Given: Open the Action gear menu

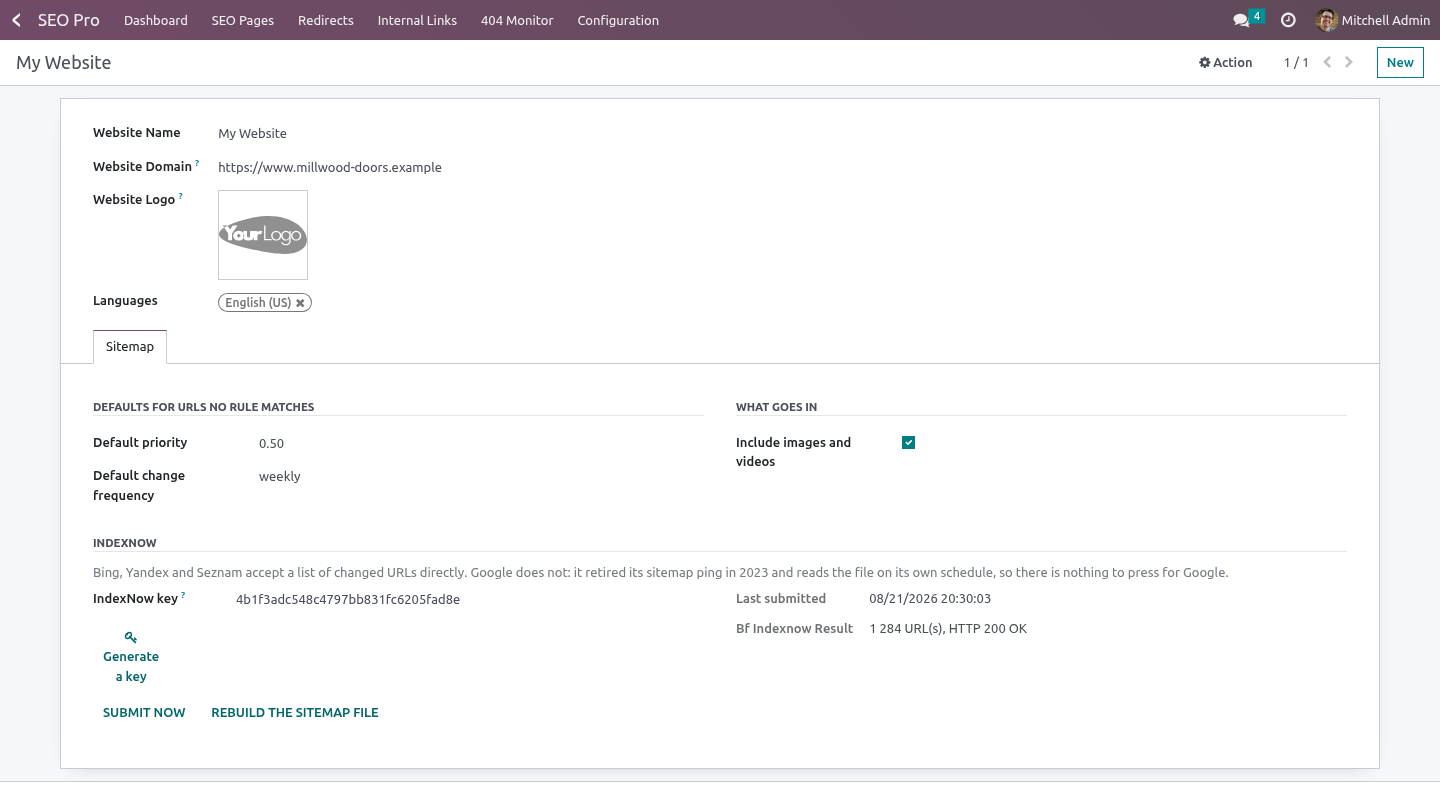Looking at the screenshot, I should coord(1226,62).
